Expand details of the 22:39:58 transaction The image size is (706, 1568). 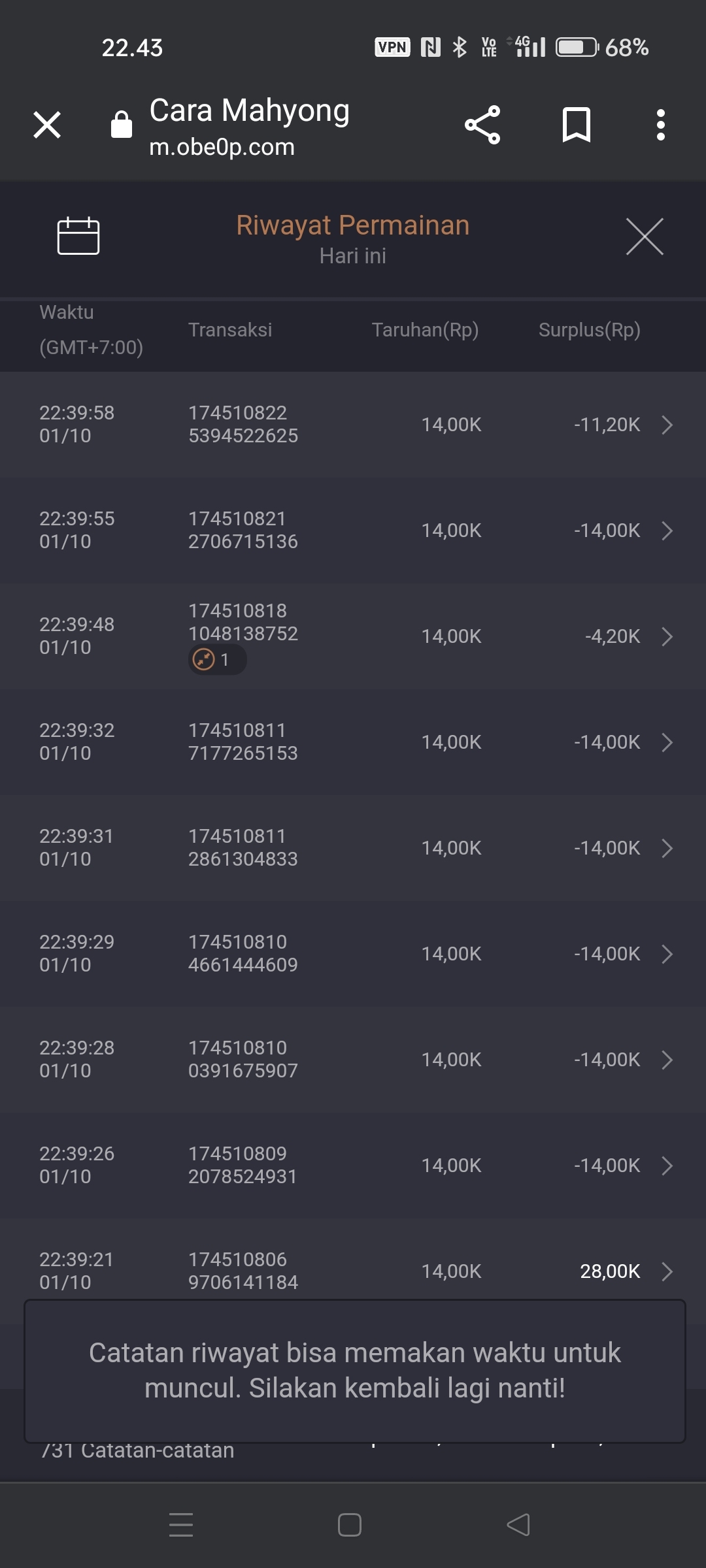coord(667,425)
